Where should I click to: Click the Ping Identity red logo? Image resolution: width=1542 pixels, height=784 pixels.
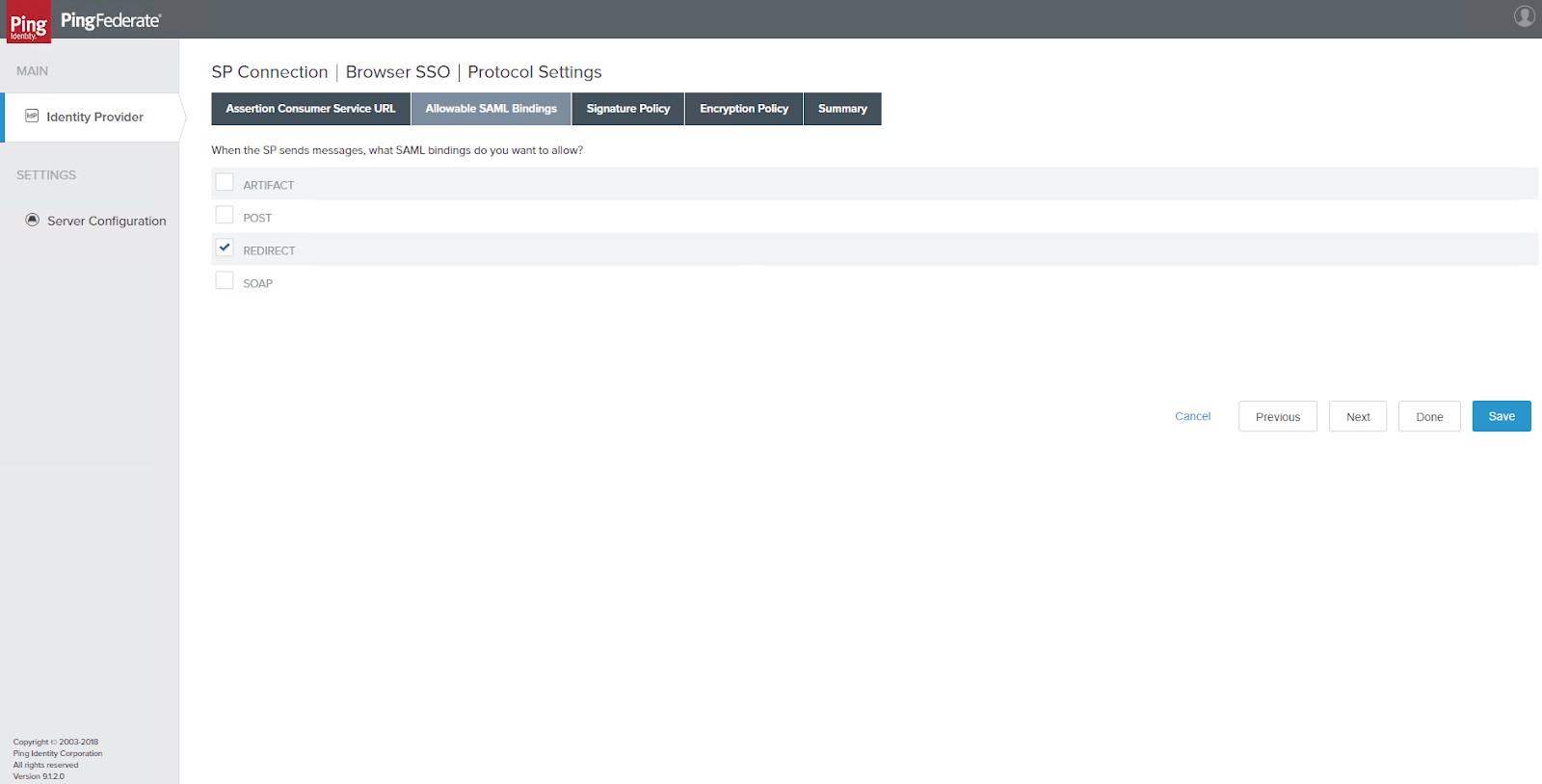pyautogui.click(x=28, y=22)
